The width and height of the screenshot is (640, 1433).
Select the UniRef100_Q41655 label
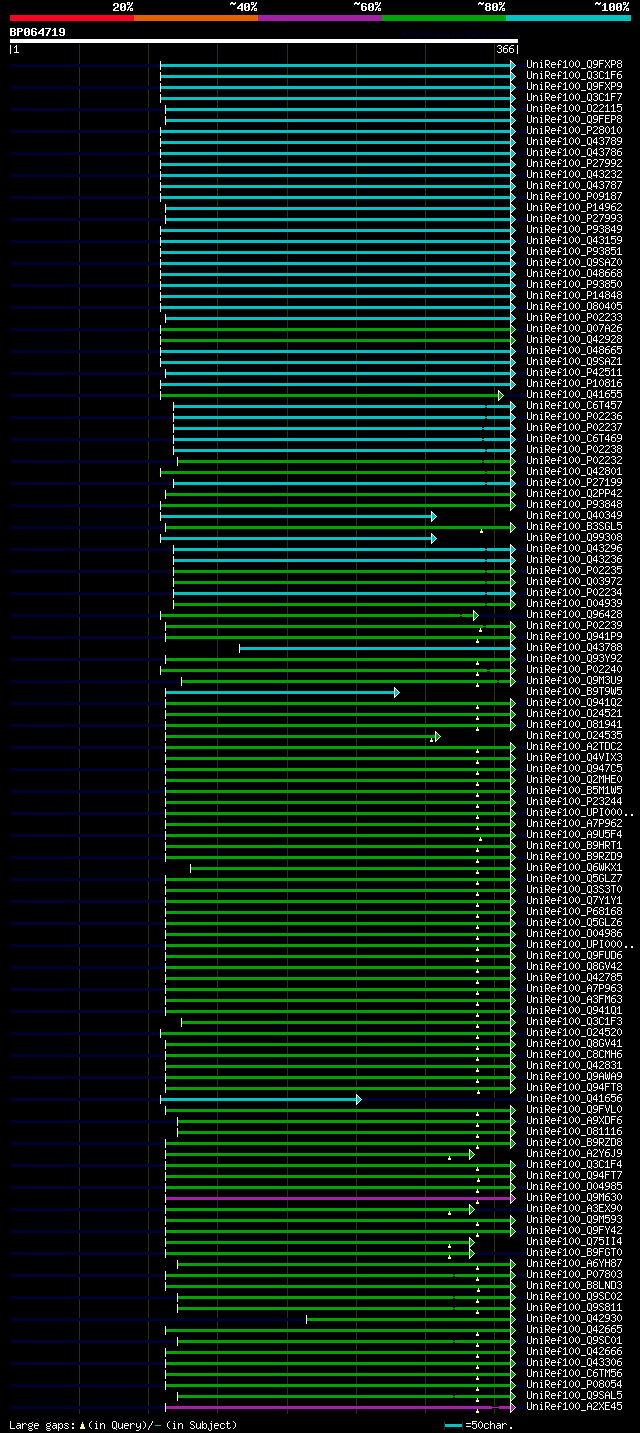(574, 395)
